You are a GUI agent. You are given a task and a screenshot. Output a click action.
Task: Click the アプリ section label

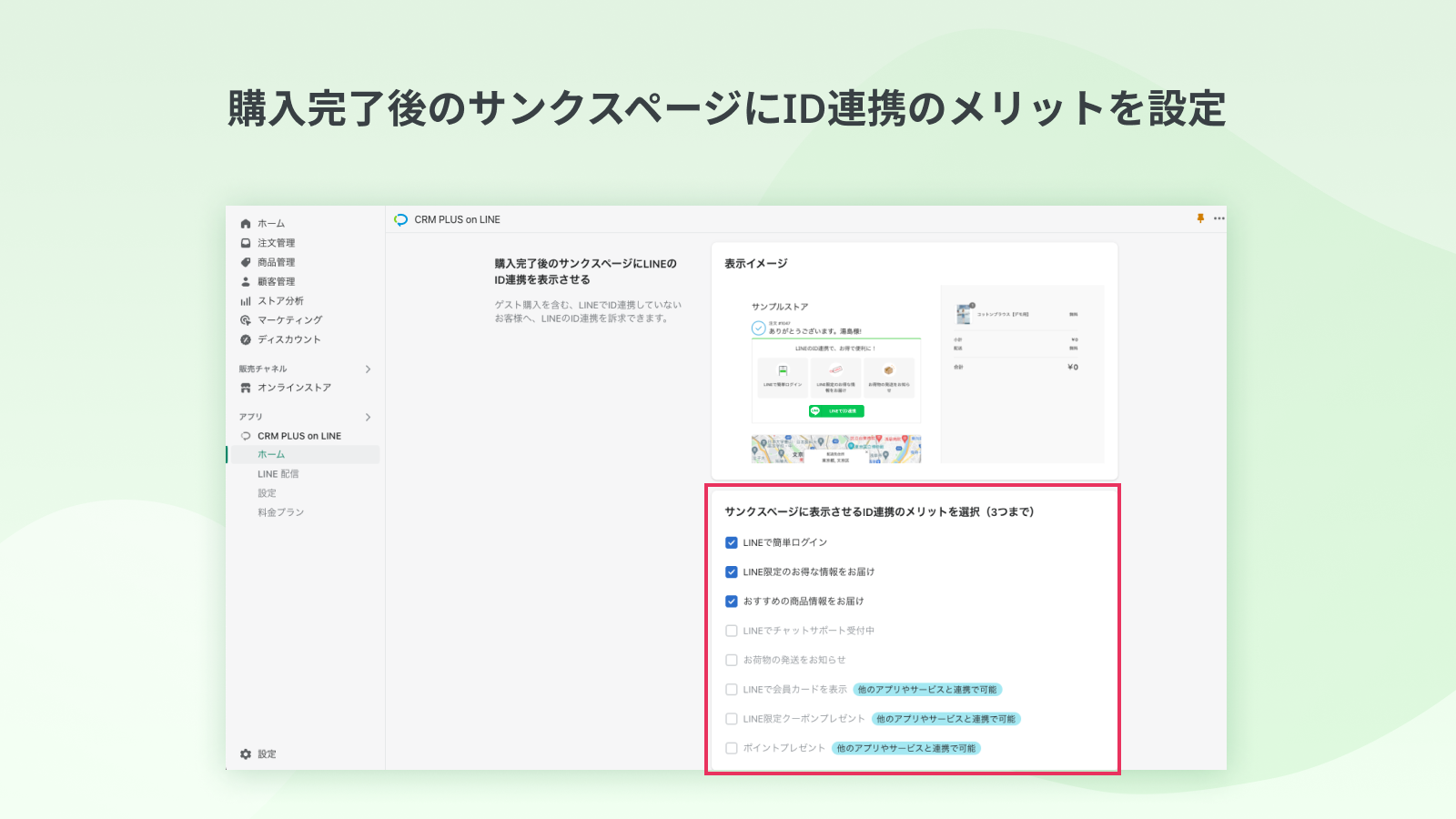[251, 417]
